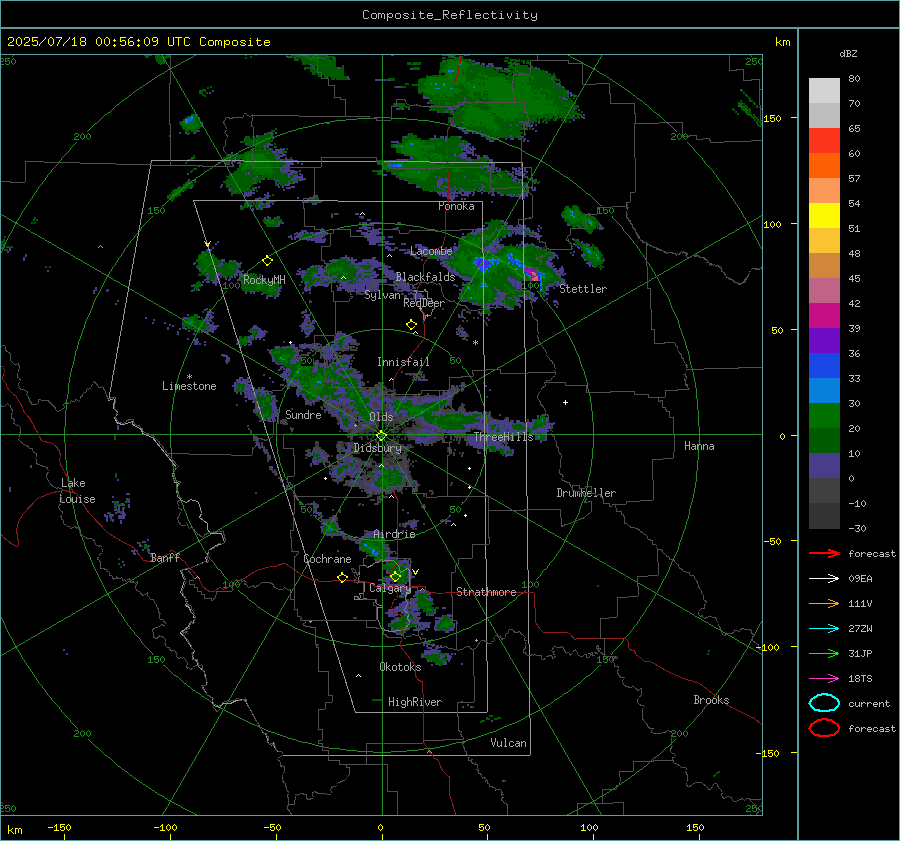
Task: Click the Vulcan city label
Action: (508, 743)
